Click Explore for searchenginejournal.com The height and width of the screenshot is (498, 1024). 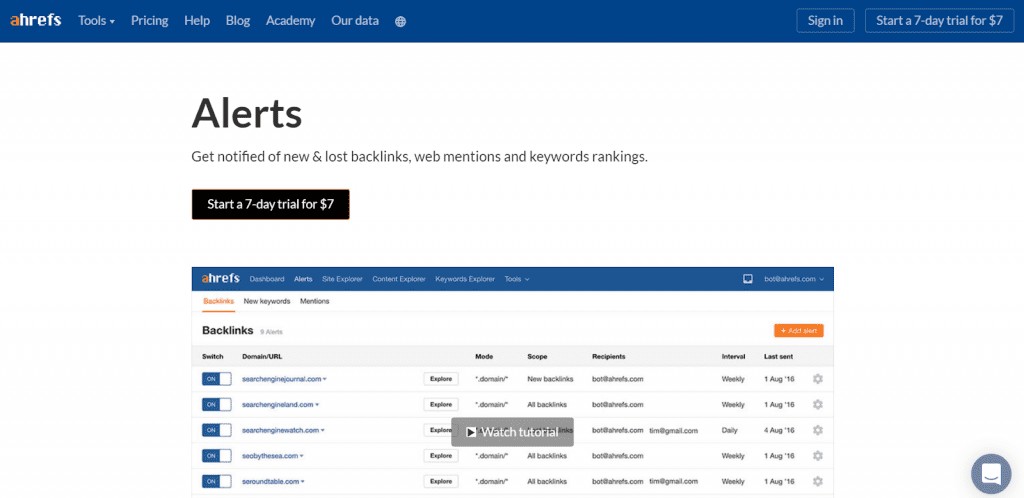441,379
